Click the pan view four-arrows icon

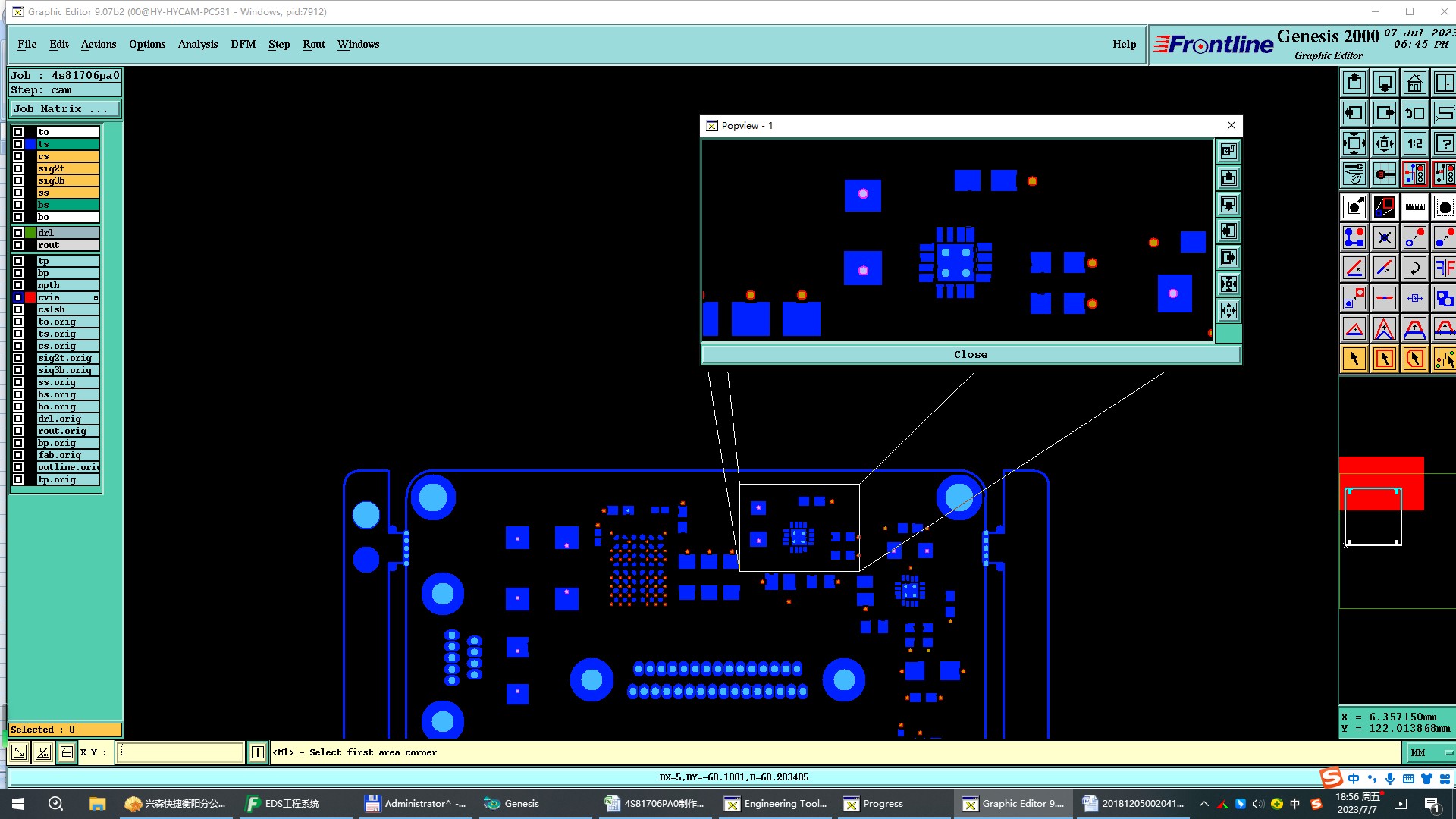[x=1384, y=143]
